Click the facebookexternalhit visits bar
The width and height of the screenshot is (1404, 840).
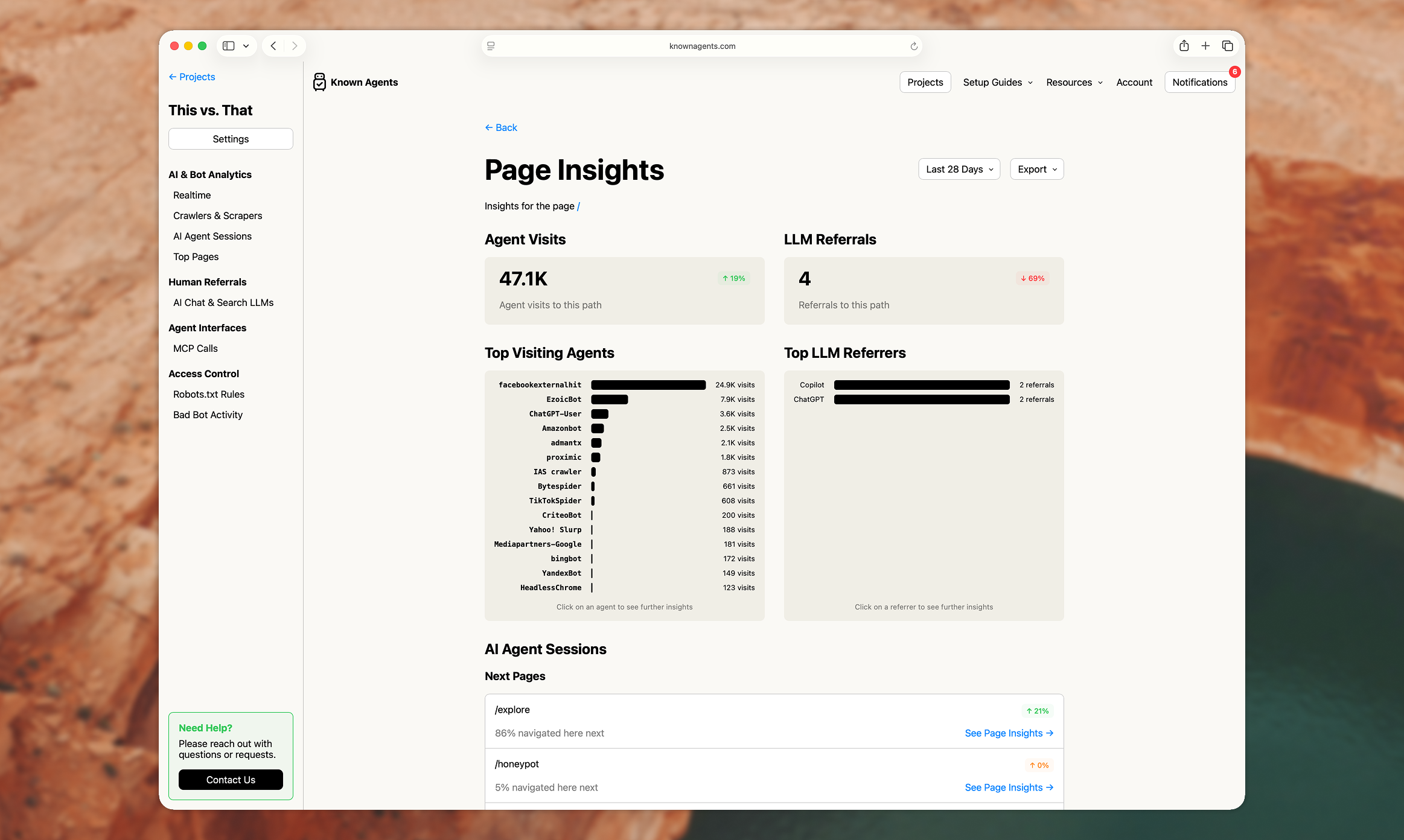coord(648,385)
